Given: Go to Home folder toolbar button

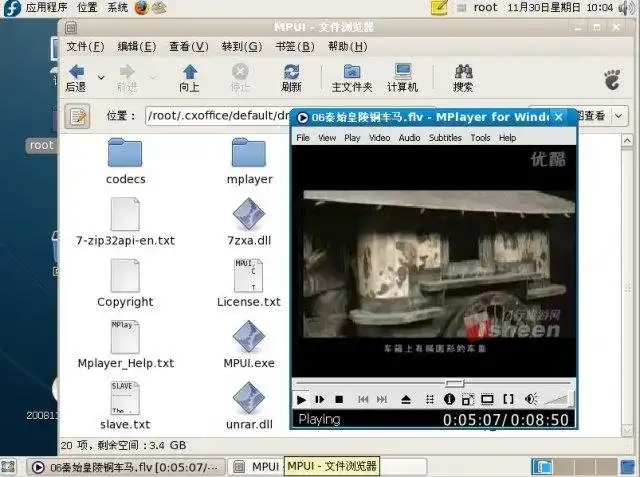Looking at the screenshot, I should click(x=352, y=78).
